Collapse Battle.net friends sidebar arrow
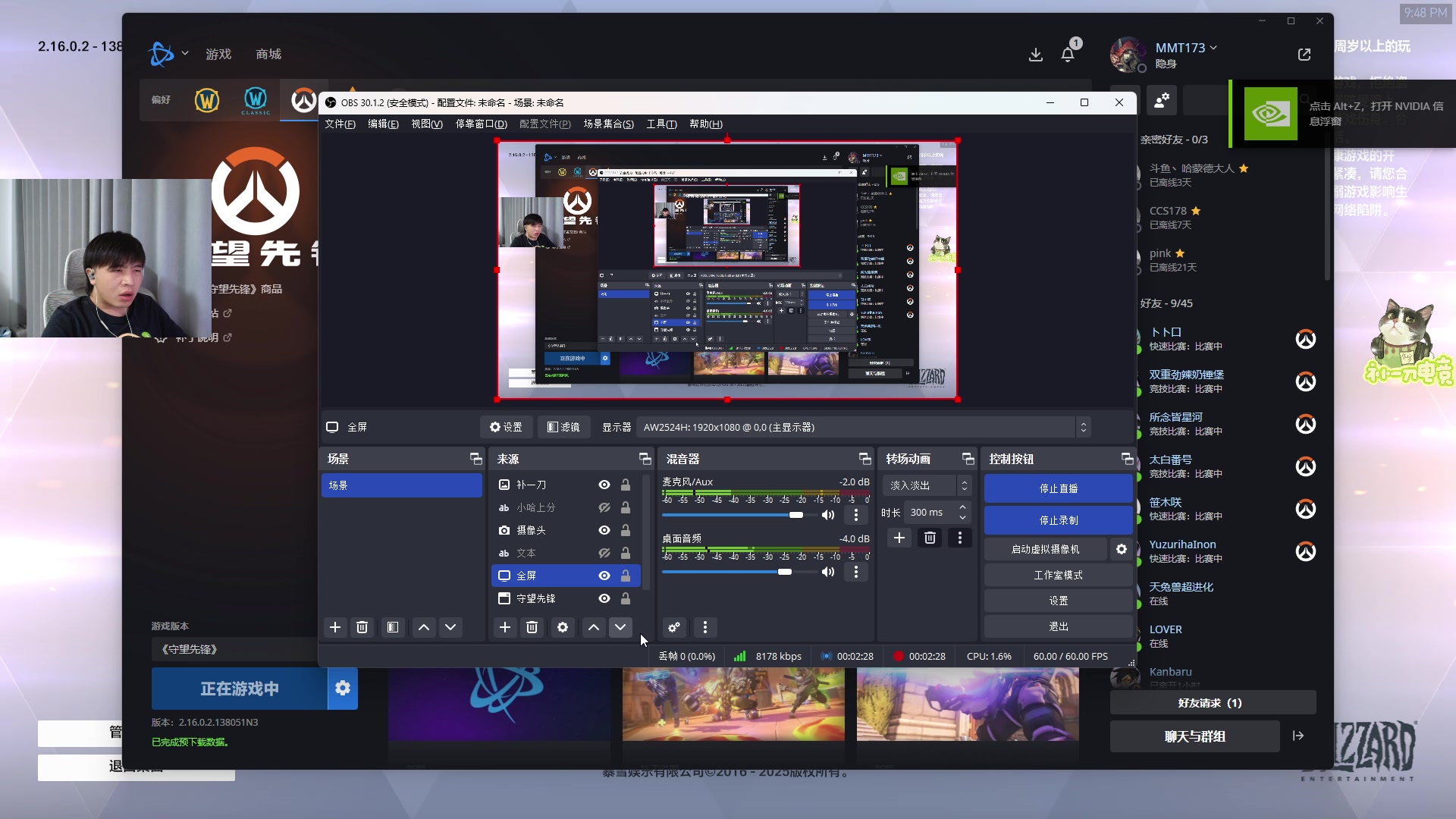The height and width of the screenshot is (819, 1456). pyautogui.click(x=1298, y=736)
